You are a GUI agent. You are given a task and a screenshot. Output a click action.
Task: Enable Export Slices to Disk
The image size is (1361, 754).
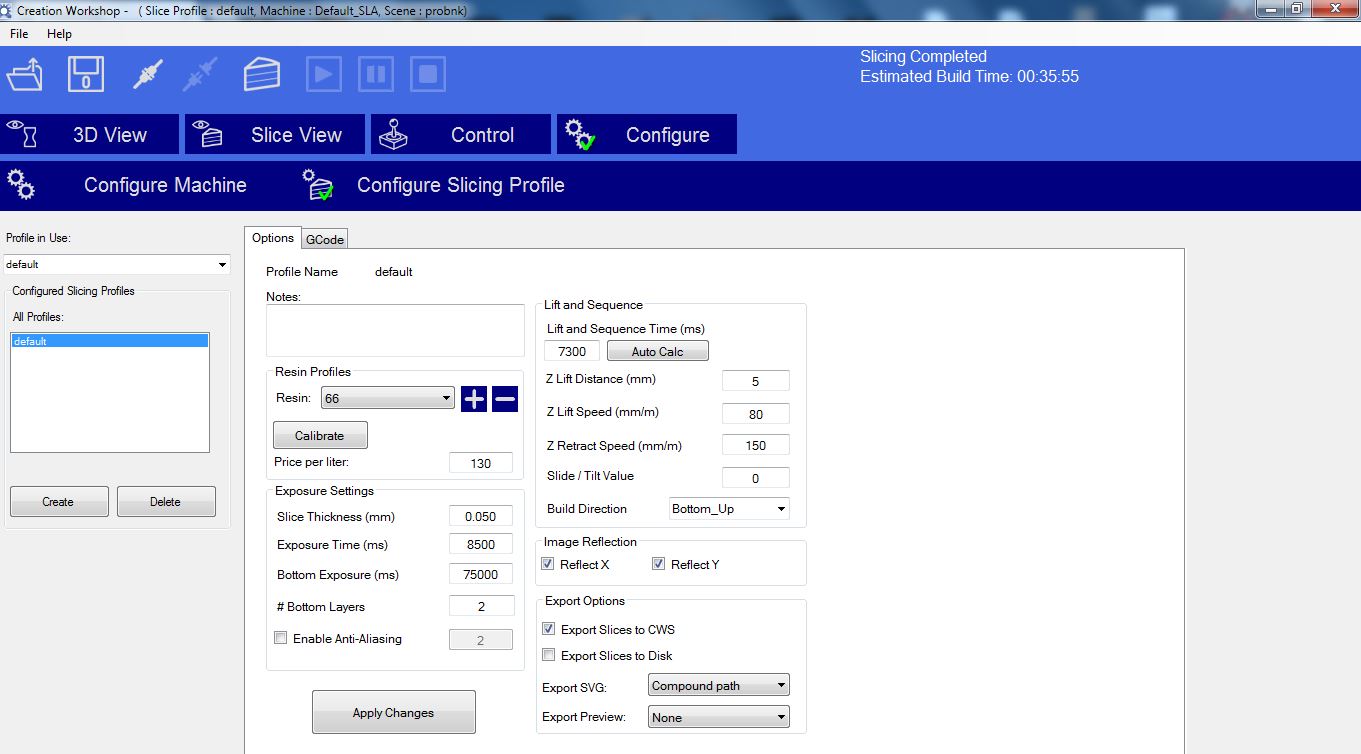pos(548,656)
